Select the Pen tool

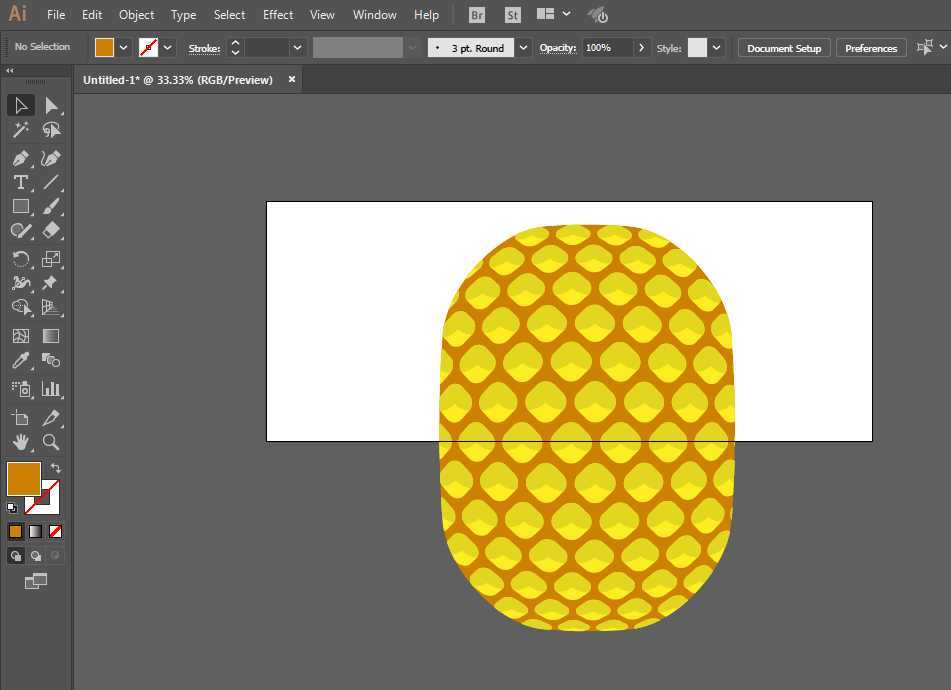(20, 158)
